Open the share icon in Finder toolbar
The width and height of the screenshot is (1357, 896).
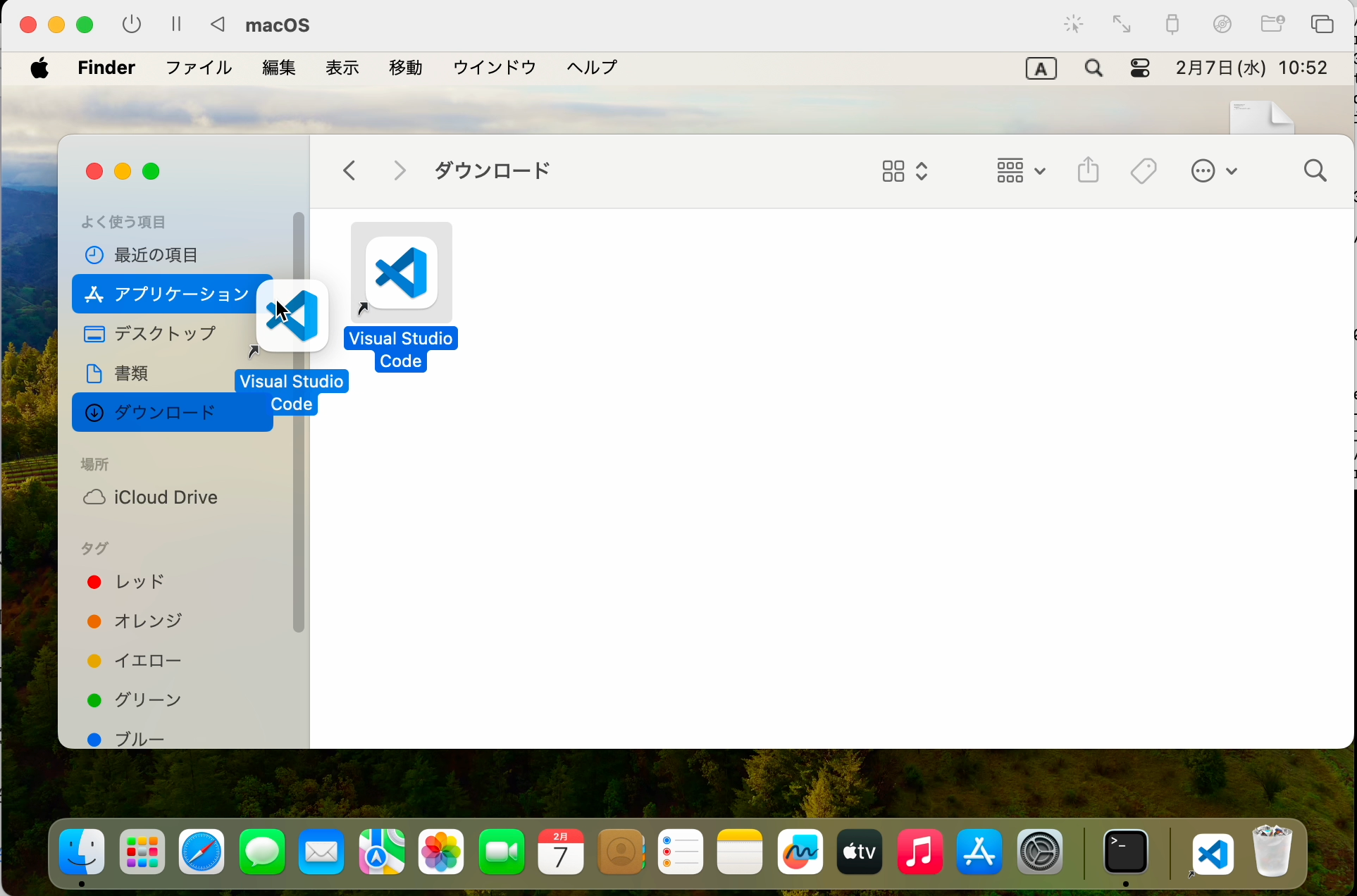pyautogui.click(x=1088, y=170)
